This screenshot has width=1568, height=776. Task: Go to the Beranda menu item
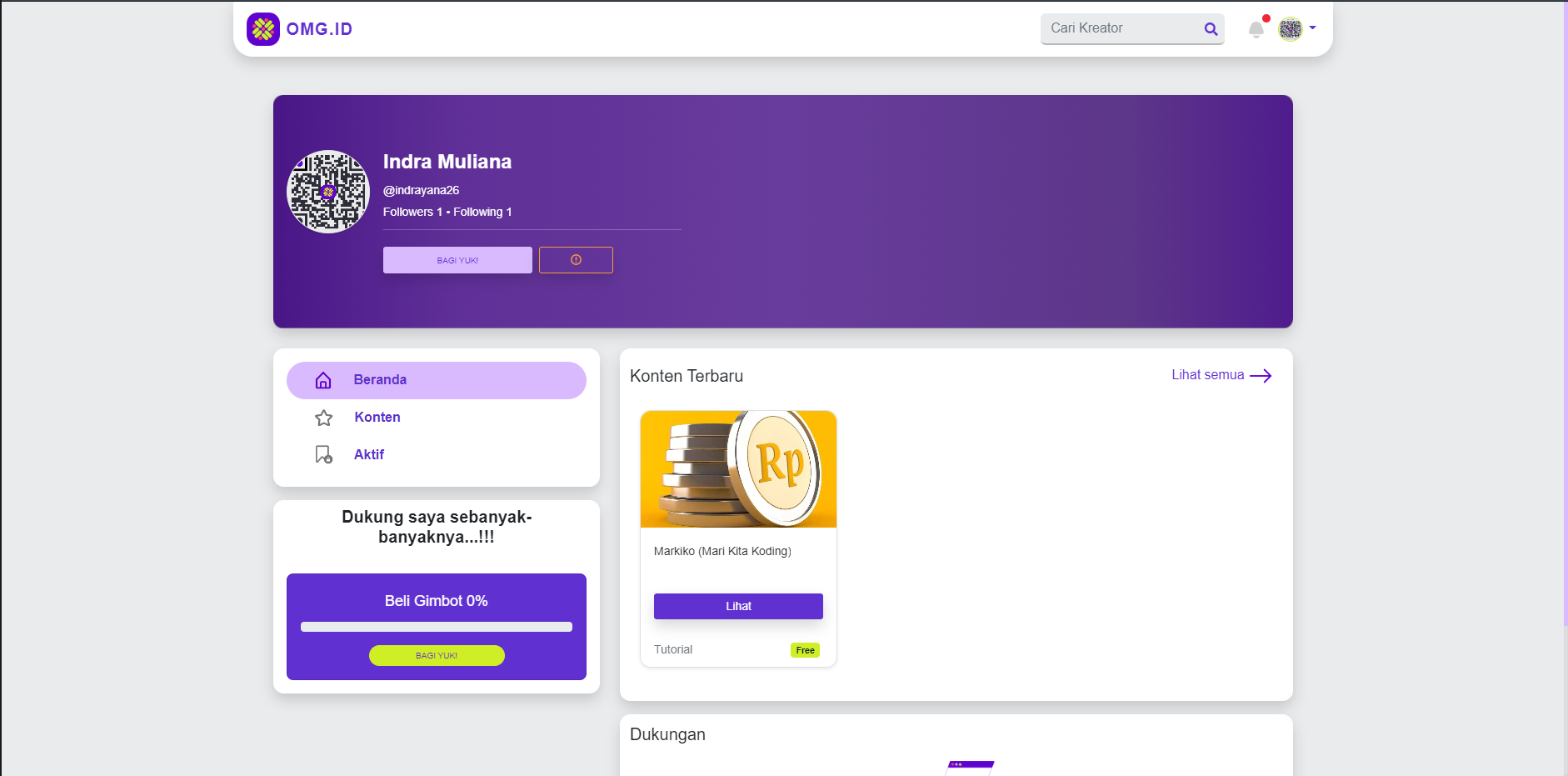click(380, 380)
